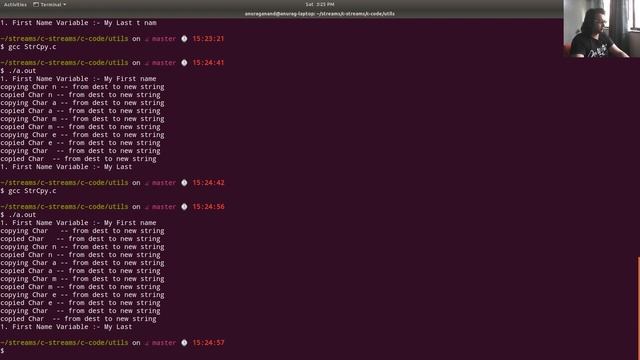
Task: Click the terminal scrollbar handle on the right edge
Action: tap(638, 308)
